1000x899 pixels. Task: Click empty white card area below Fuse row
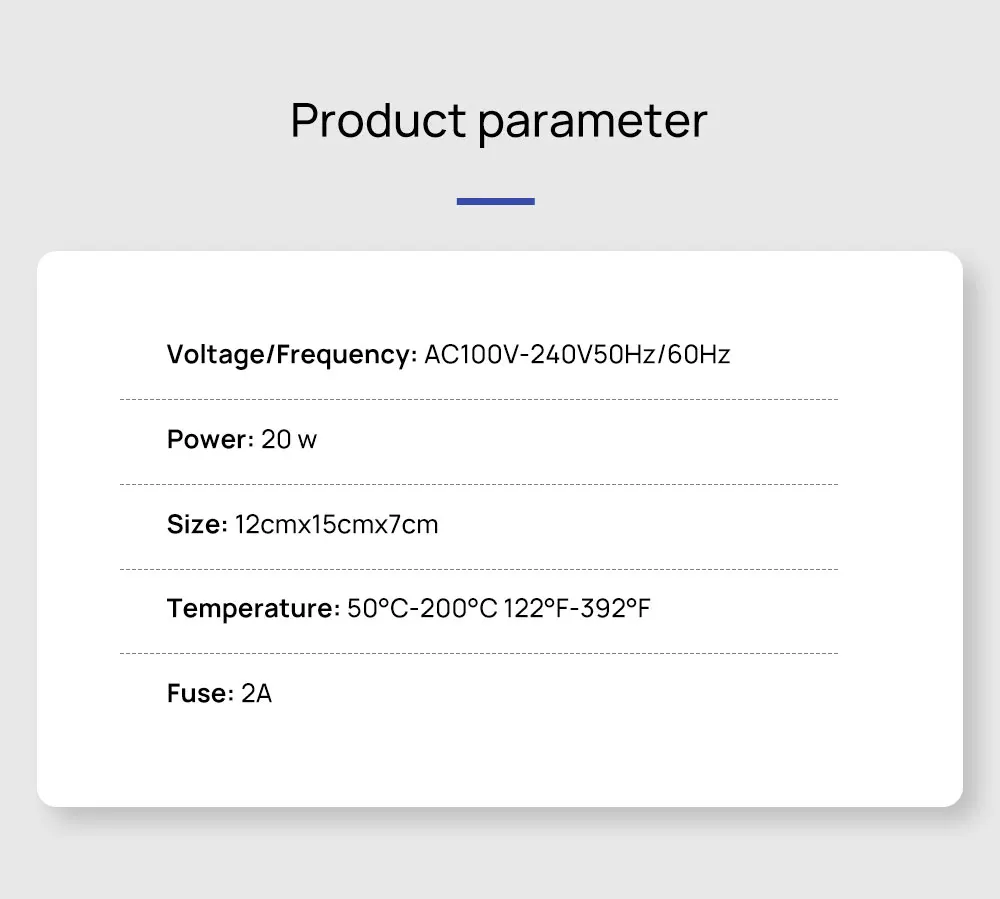tap(500, 760)
